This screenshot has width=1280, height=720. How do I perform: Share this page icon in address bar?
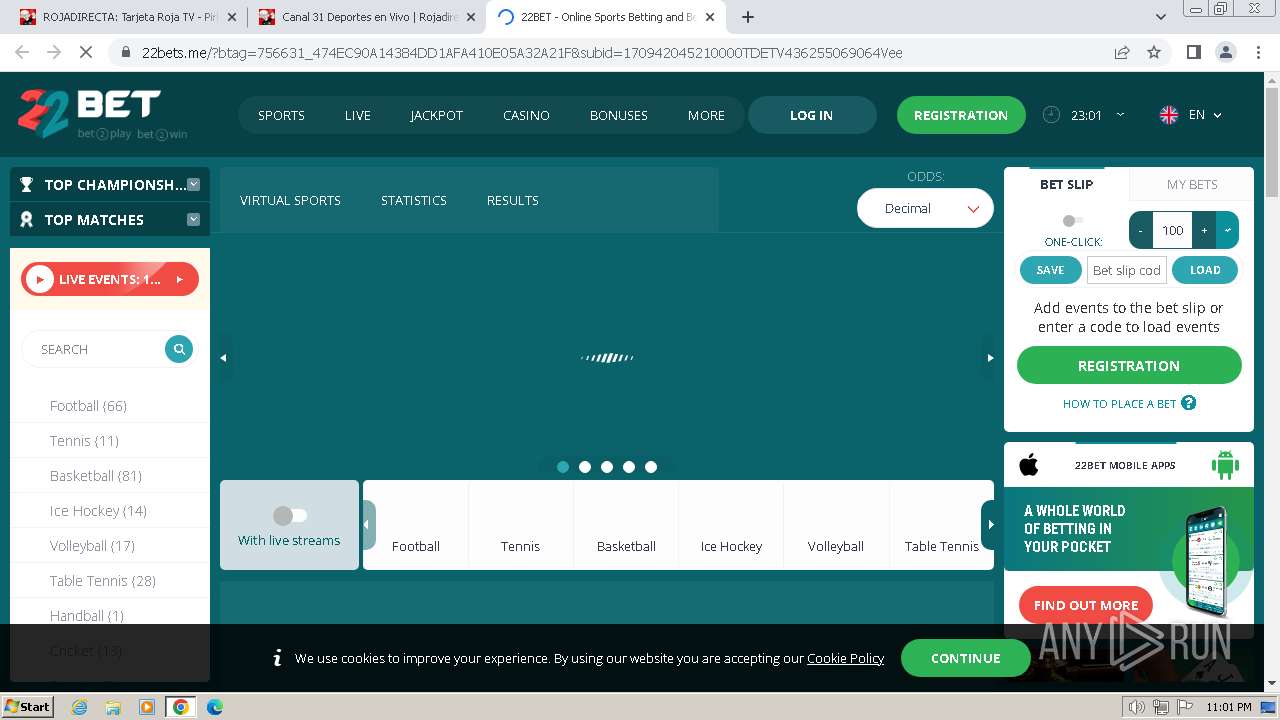click(x=1122, y=53)
